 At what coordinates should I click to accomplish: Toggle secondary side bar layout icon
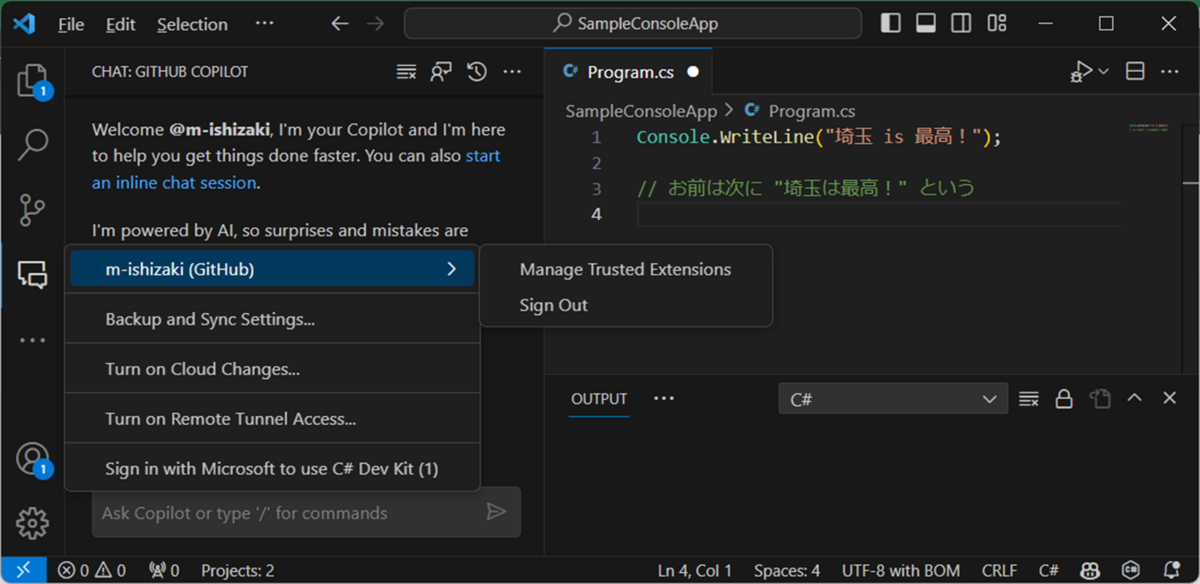point(961,23)
